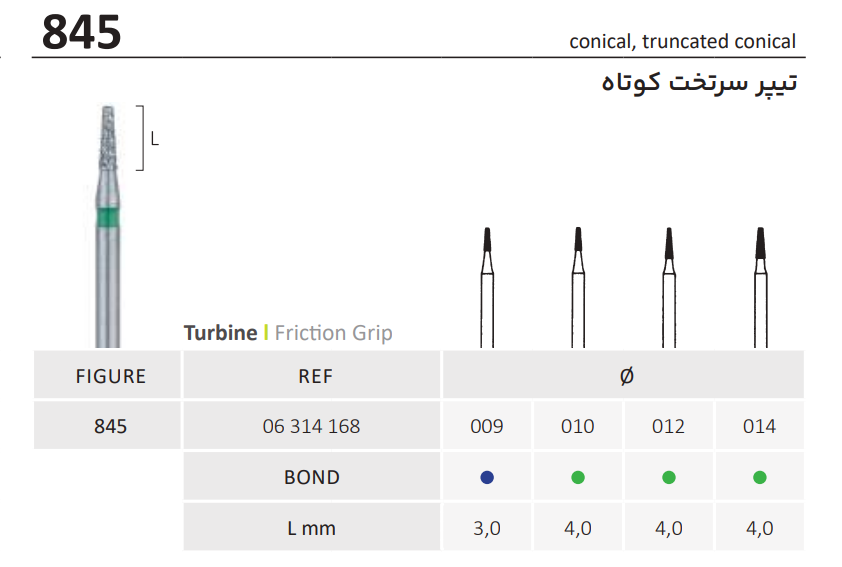Click the green bond dot under 014
Screen dimensions: 842x567
(x=760, y=477)
